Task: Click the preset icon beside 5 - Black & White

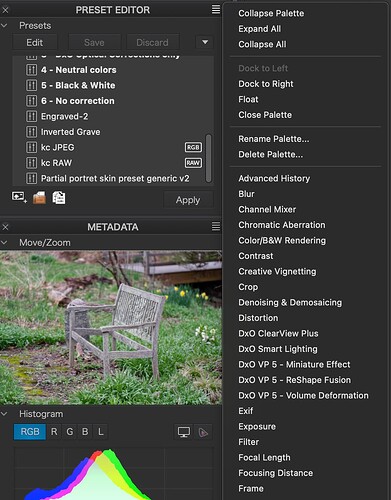Action: point(31,85)
